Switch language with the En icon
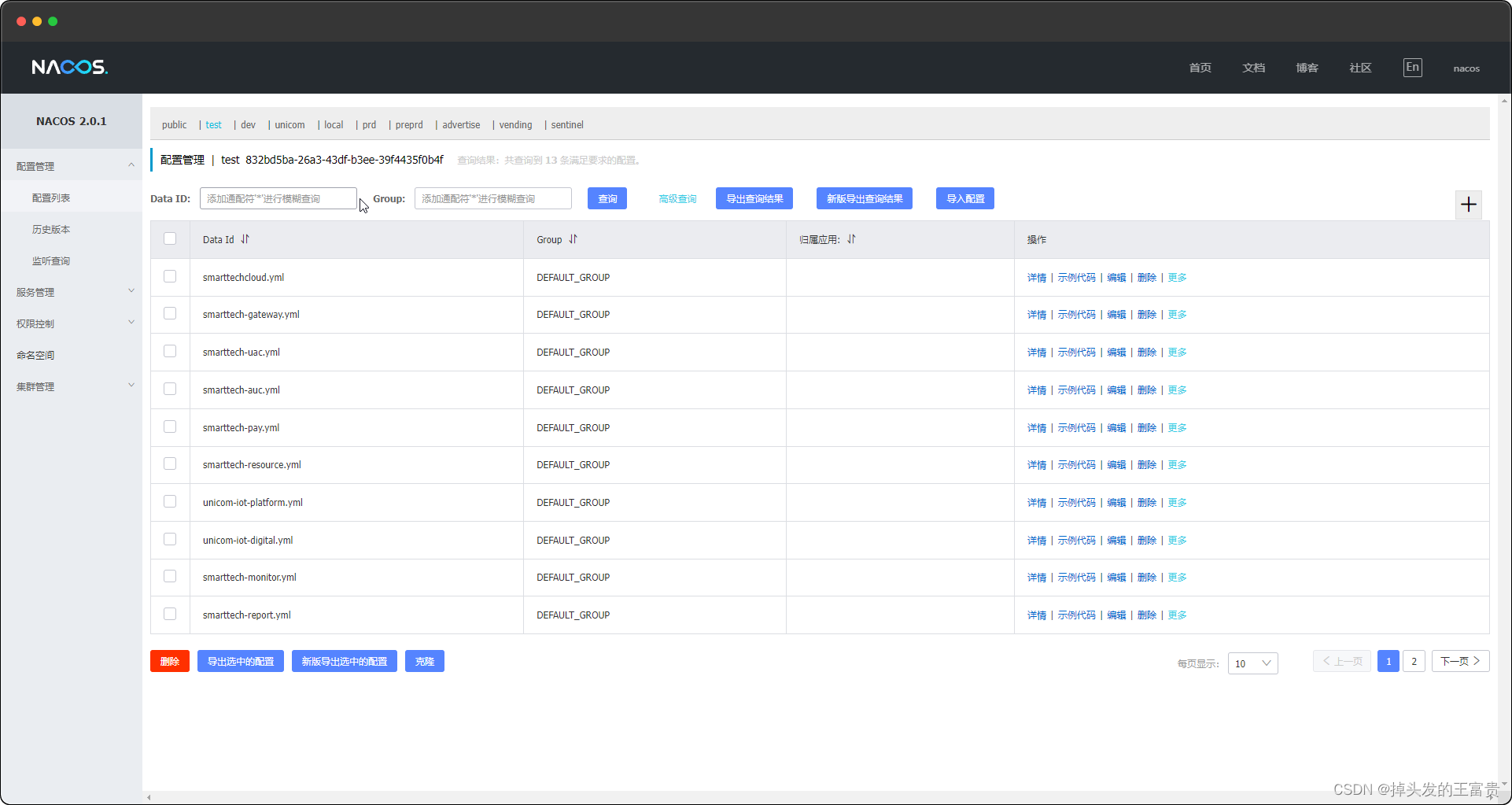This screenshot has width=1512, height=805. (x=1412, y=68)
